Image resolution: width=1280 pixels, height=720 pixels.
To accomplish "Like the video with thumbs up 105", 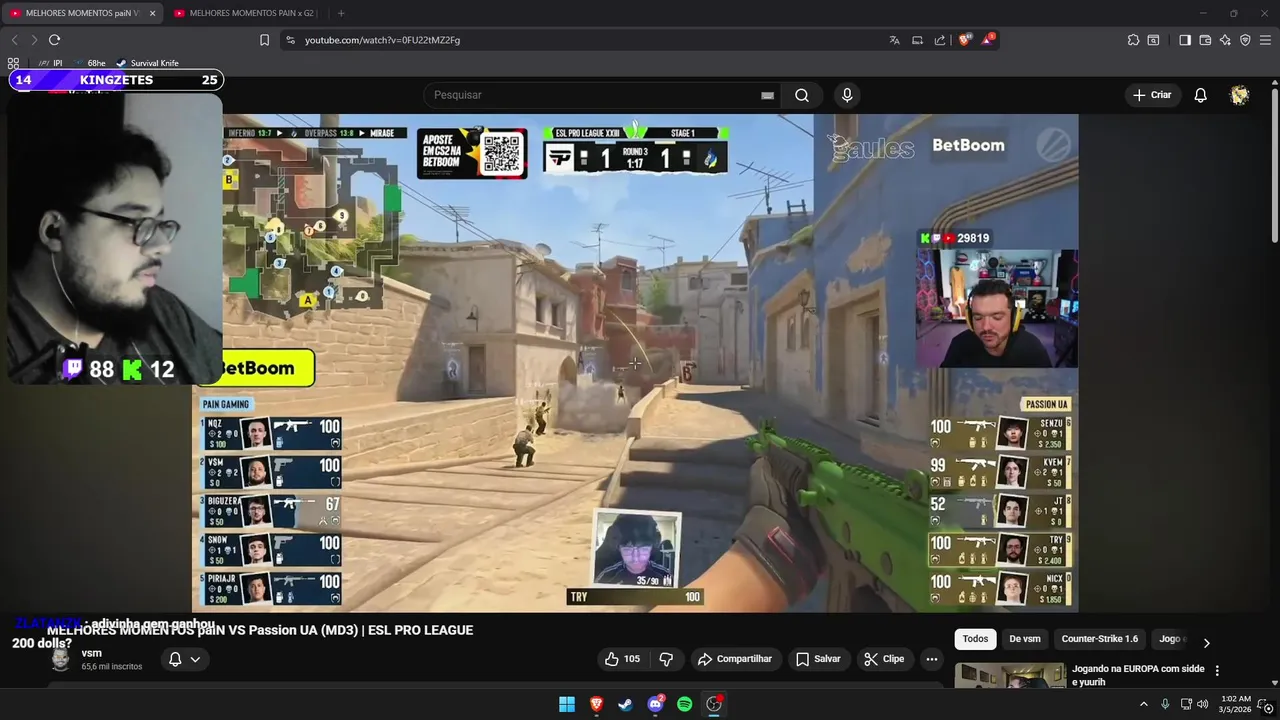I will tap(622, 659).
